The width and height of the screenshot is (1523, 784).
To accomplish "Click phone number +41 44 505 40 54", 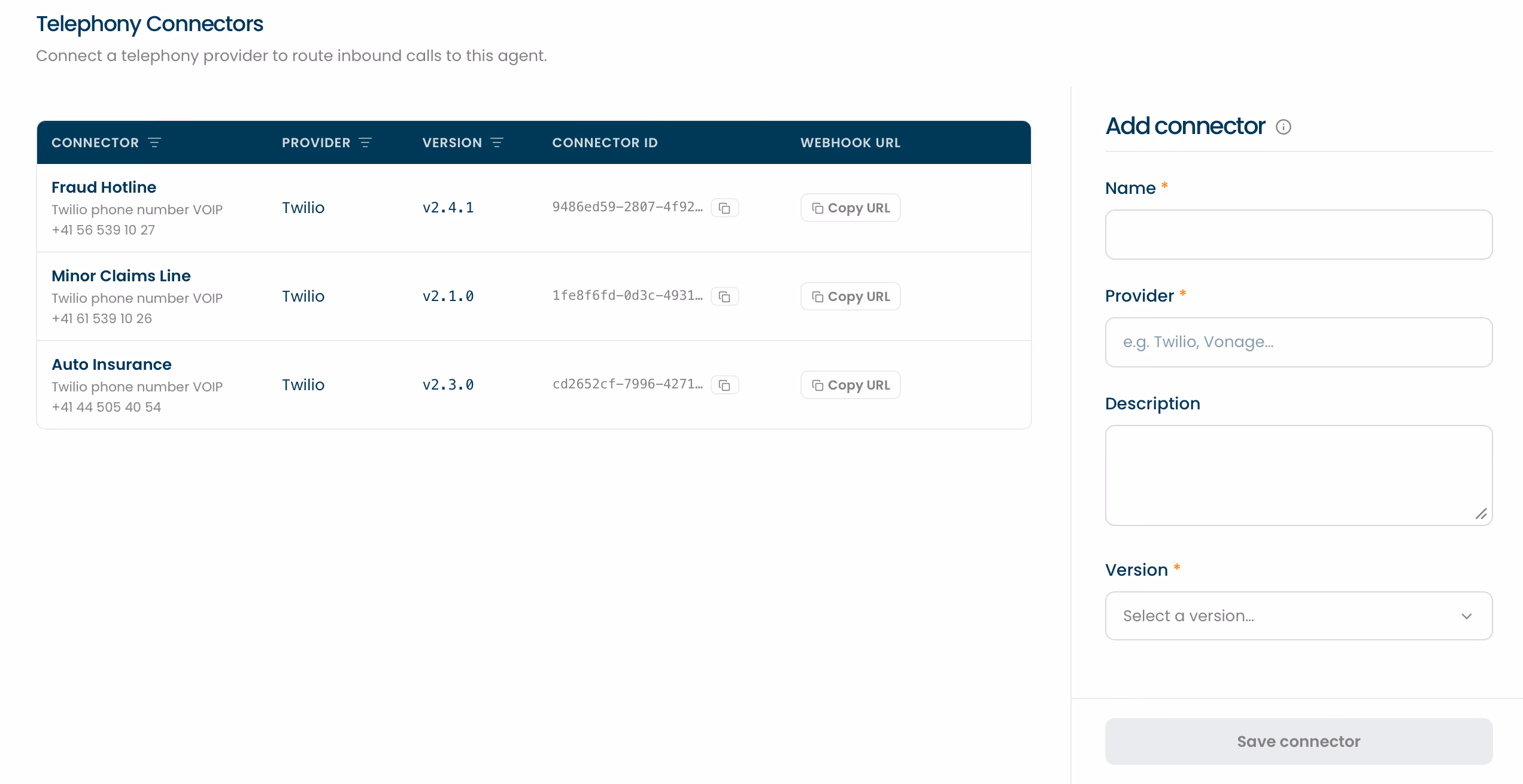I will pos(106,407).
